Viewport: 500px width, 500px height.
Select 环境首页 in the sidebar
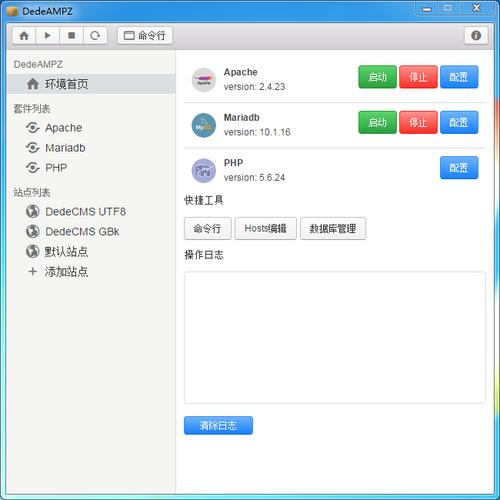[91, 84]
